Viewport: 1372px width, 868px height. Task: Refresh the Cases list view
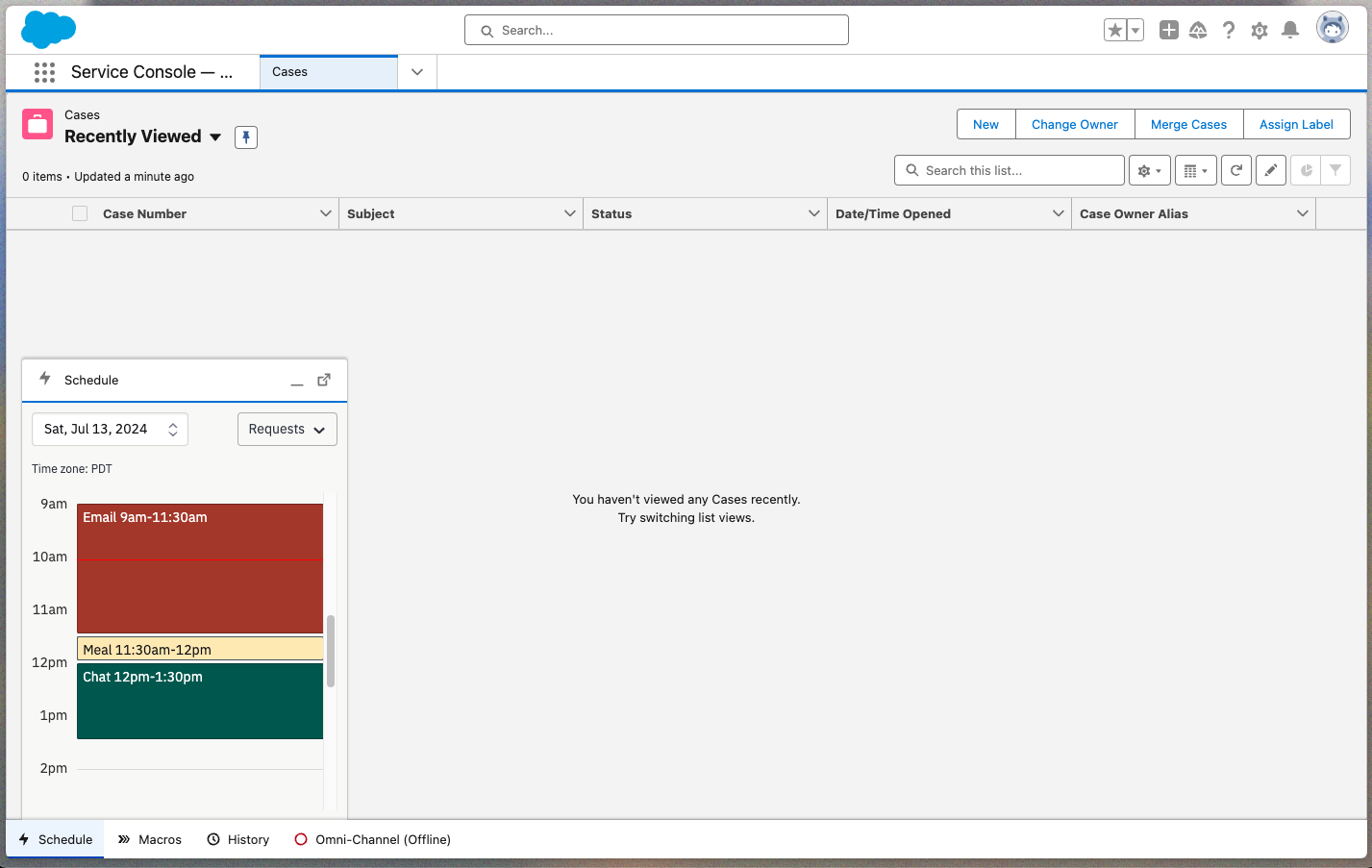pyautogui.click(x=1235, y=170)
